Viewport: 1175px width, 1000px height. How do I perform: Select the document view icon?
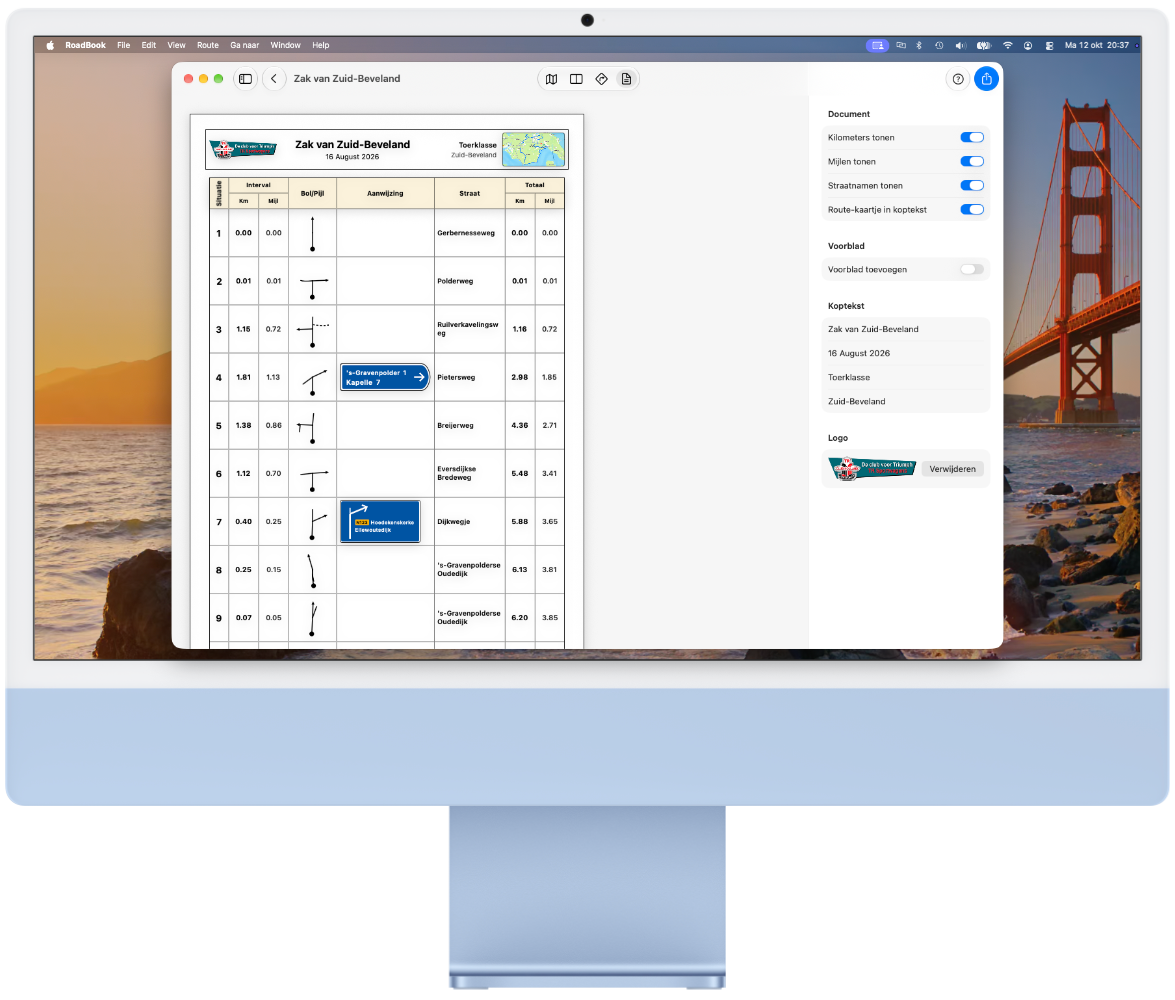click(x=626, y=79)
